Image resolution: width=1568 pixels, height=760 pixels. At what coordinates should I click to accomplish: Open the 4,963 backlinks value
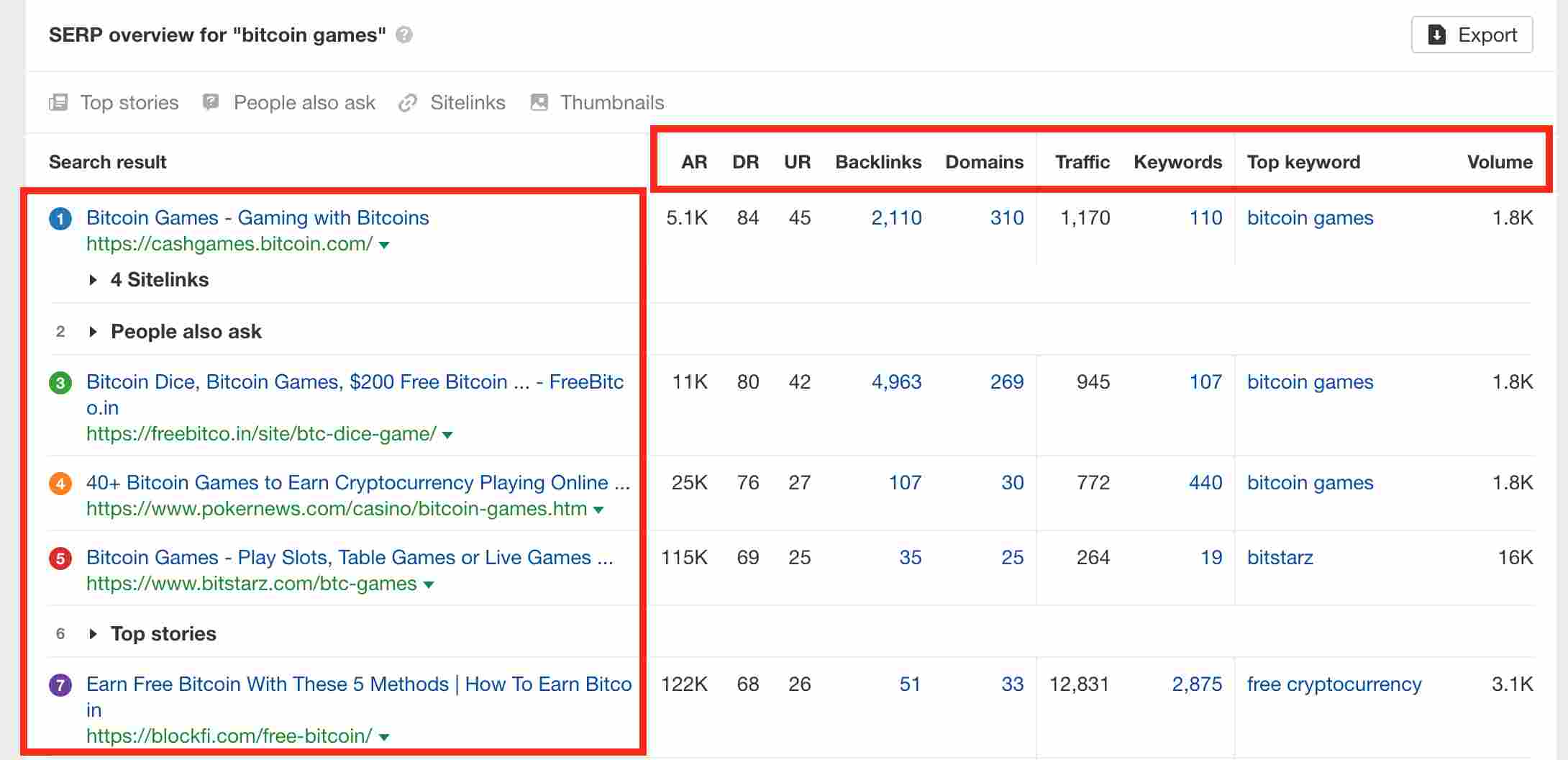click(896, 381)
